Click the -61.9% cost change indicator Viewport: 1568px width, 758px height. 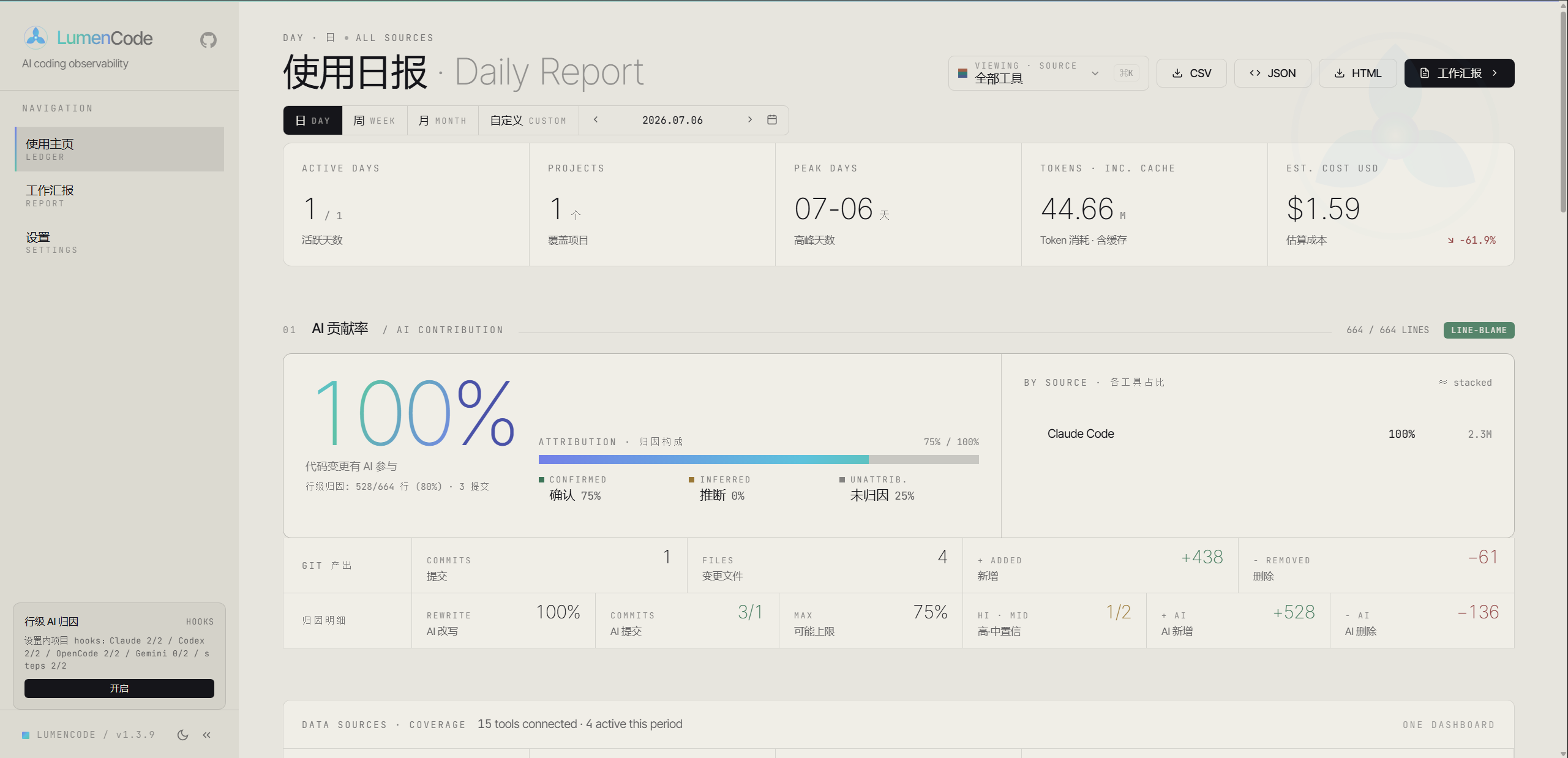coord(1472,241)
